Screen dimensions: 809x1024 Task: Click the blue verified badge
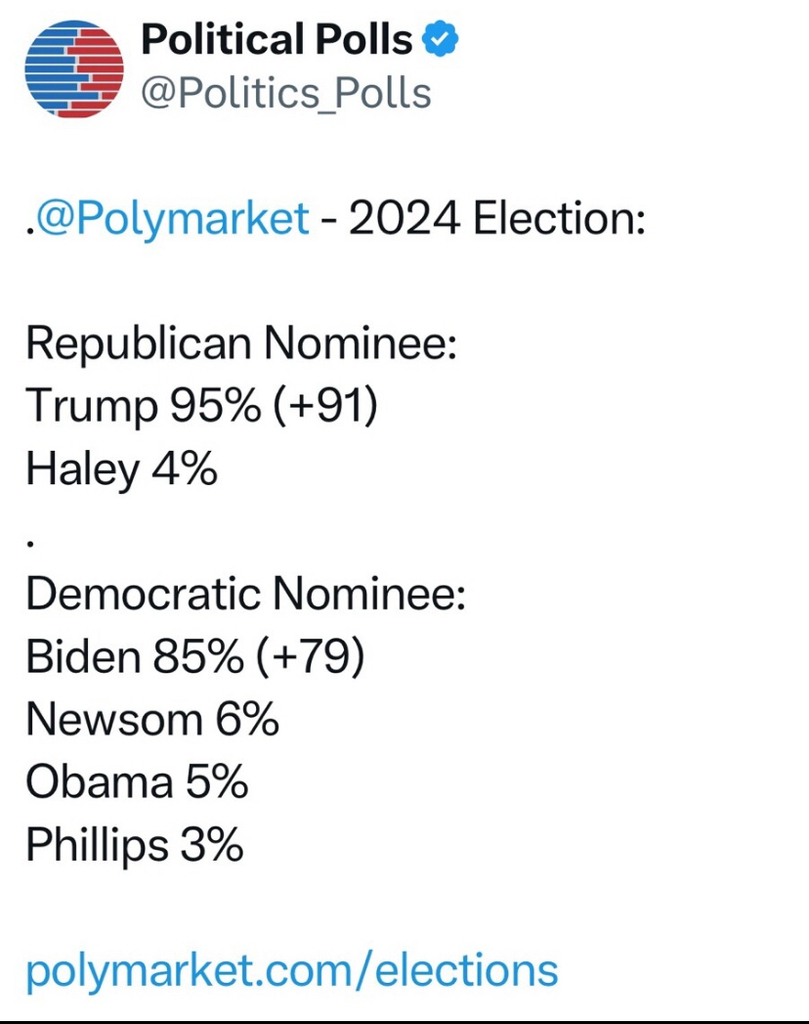pyautogui.click(x=441, y=40)
